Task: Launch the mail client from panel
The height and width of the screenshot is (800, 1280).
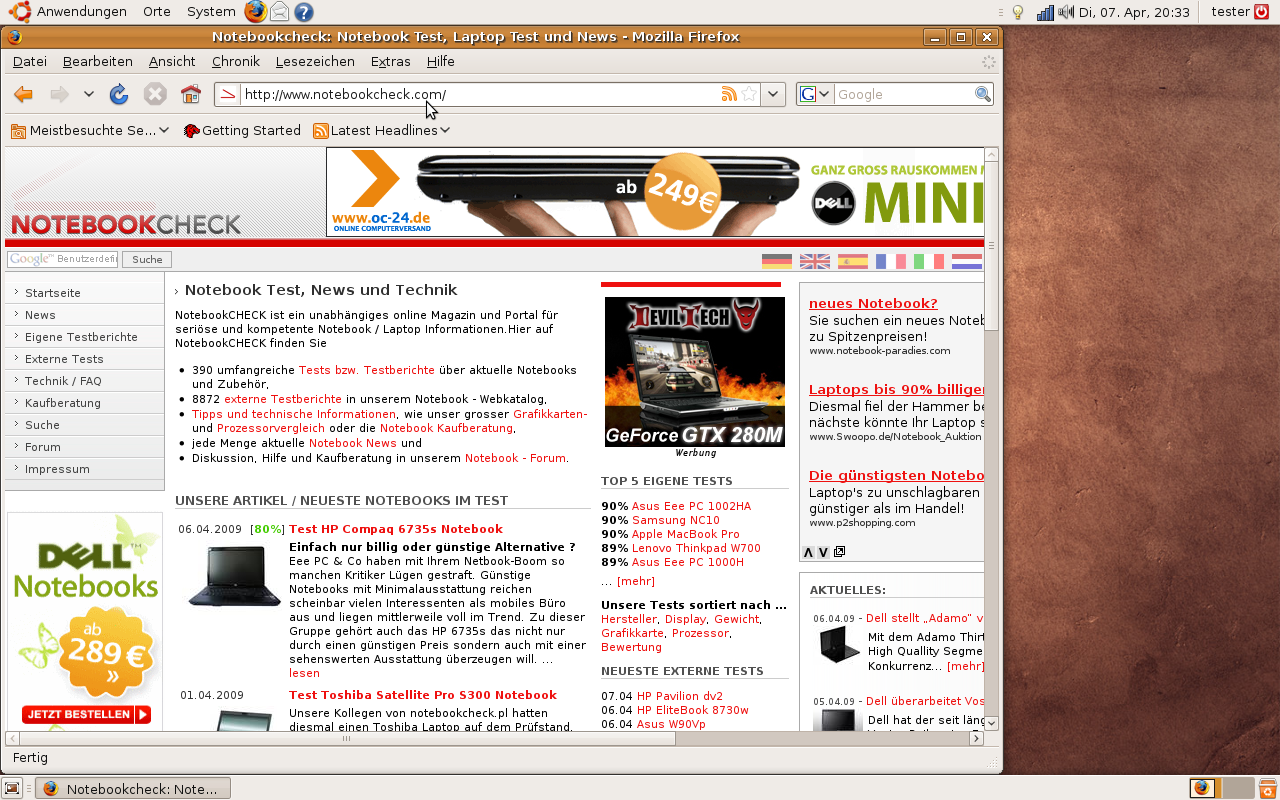Action: [x=280, y=12]
